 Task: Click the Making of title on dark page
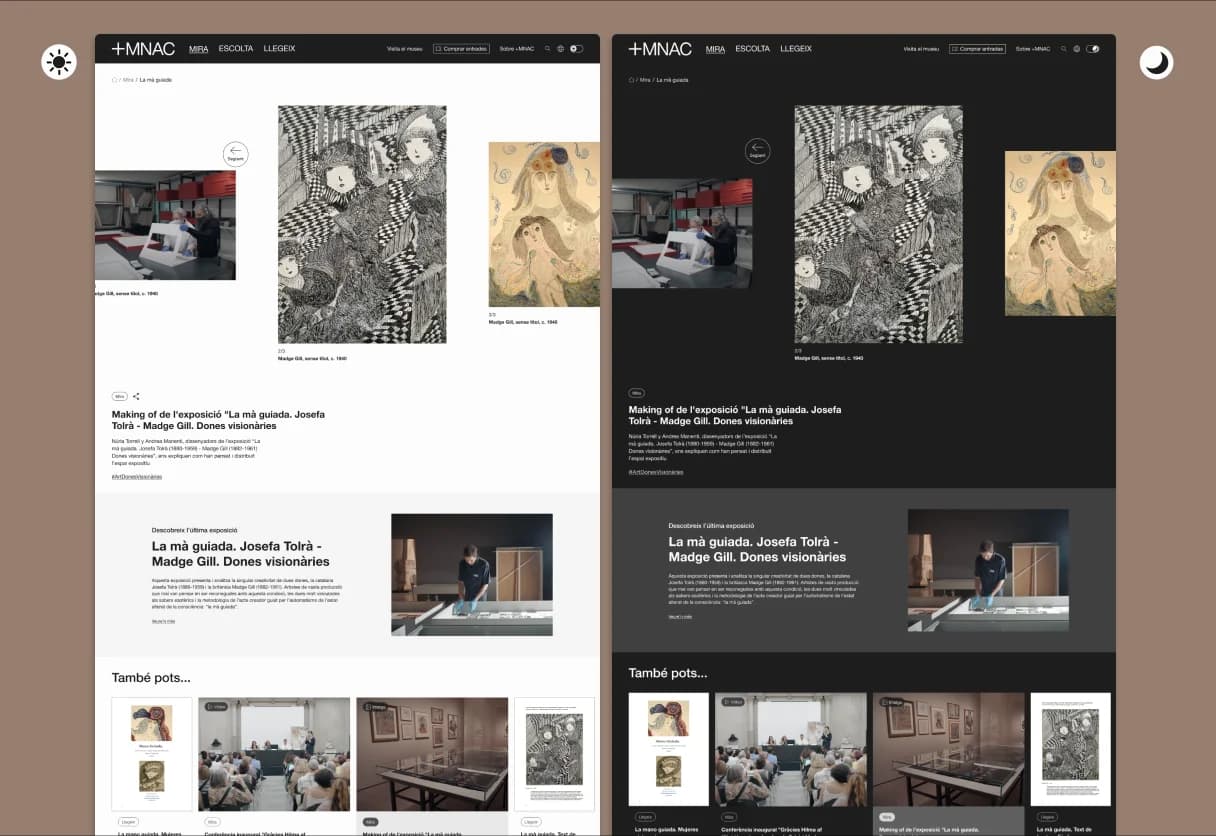tap(735, 415)
